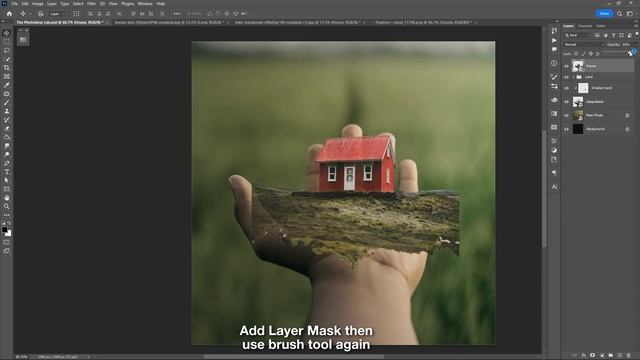Click the foreground color swatch
The width and height of the screenshot is (640, 360).
pos(4,230)
